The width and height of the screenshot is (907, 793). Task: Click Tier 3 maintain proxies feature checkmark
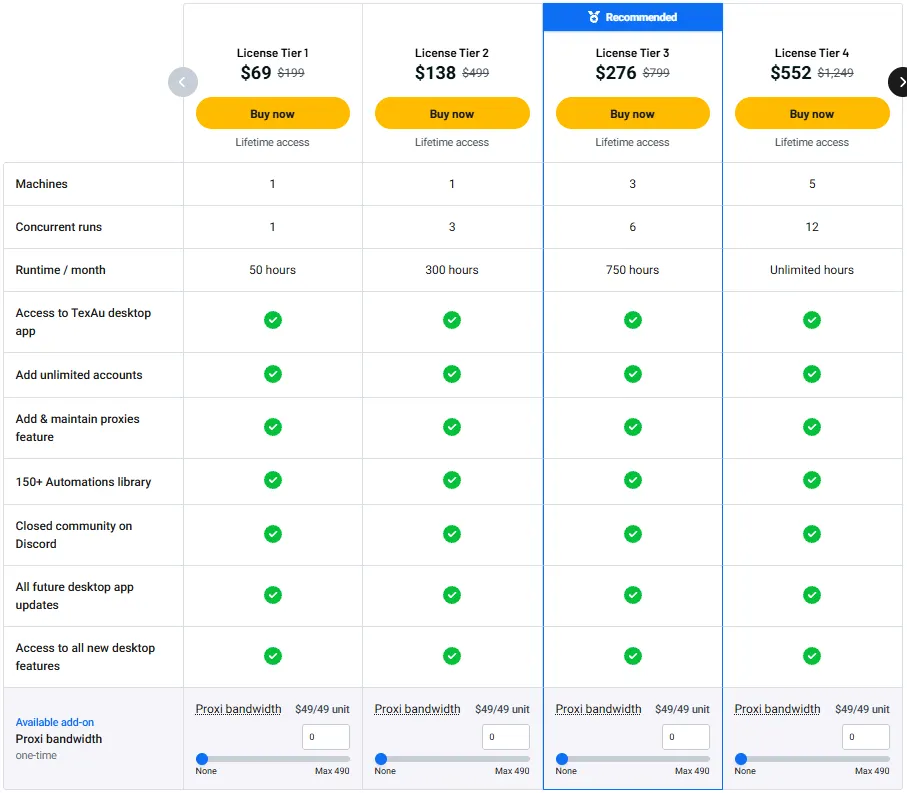632,427
